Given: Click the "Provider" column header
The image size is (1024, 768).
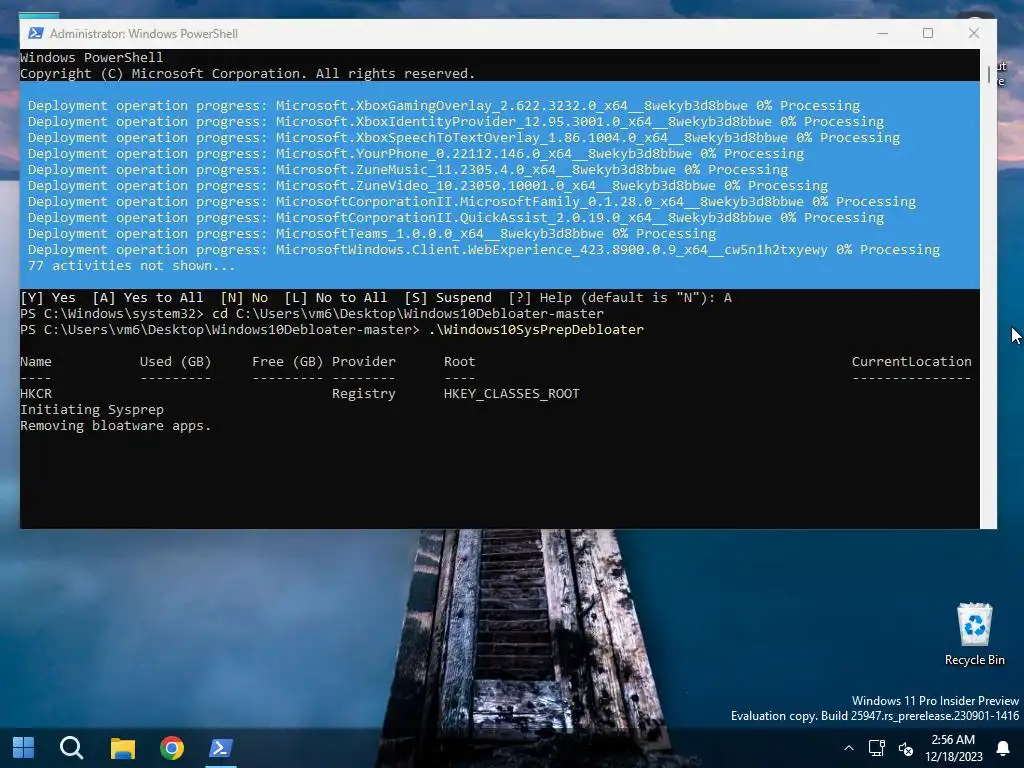Looking at the screenshot, I should click(x=363, y=362).
